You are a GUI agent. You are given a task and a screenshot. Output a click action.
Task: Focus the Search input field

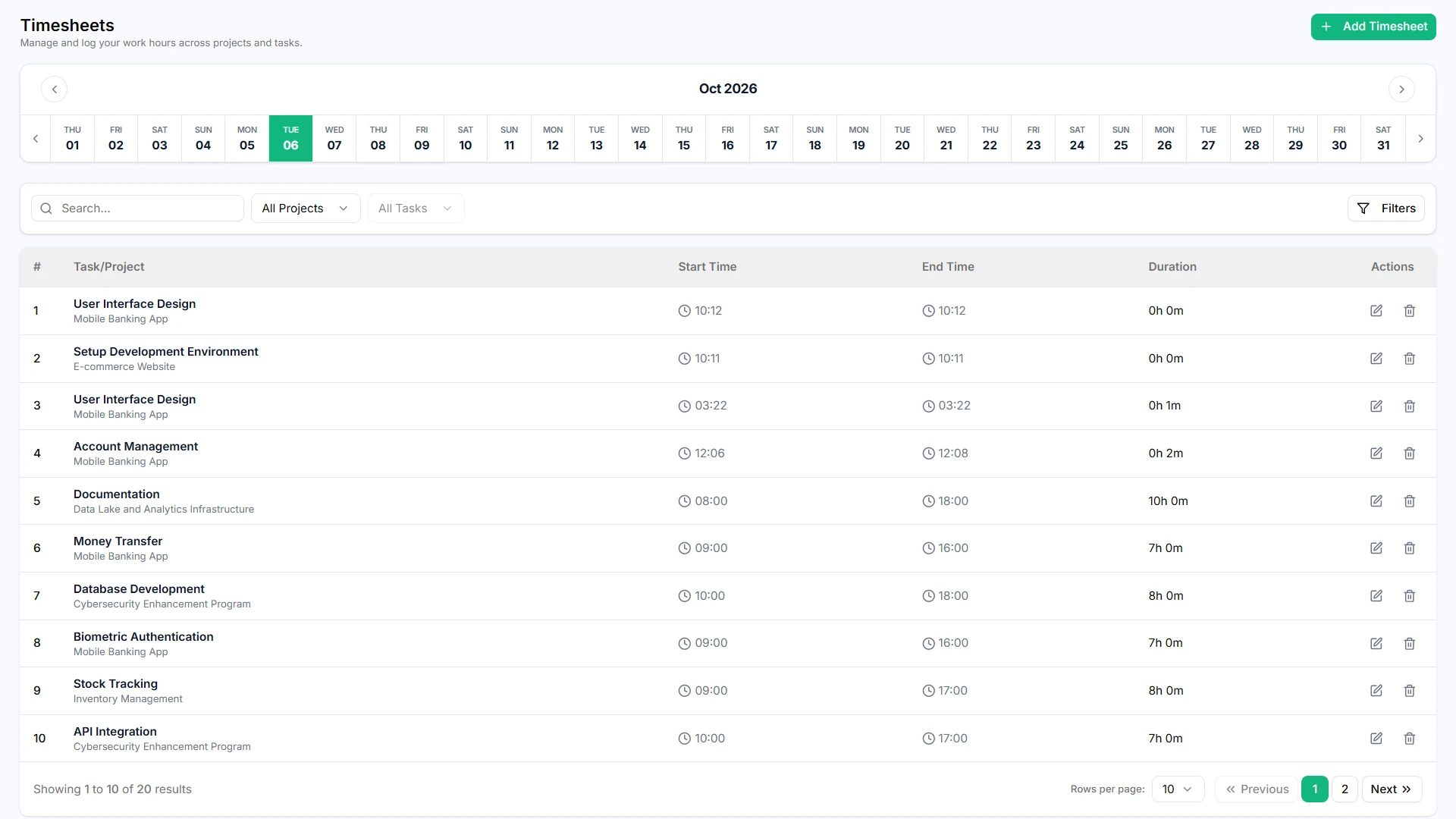click(137, 209)
